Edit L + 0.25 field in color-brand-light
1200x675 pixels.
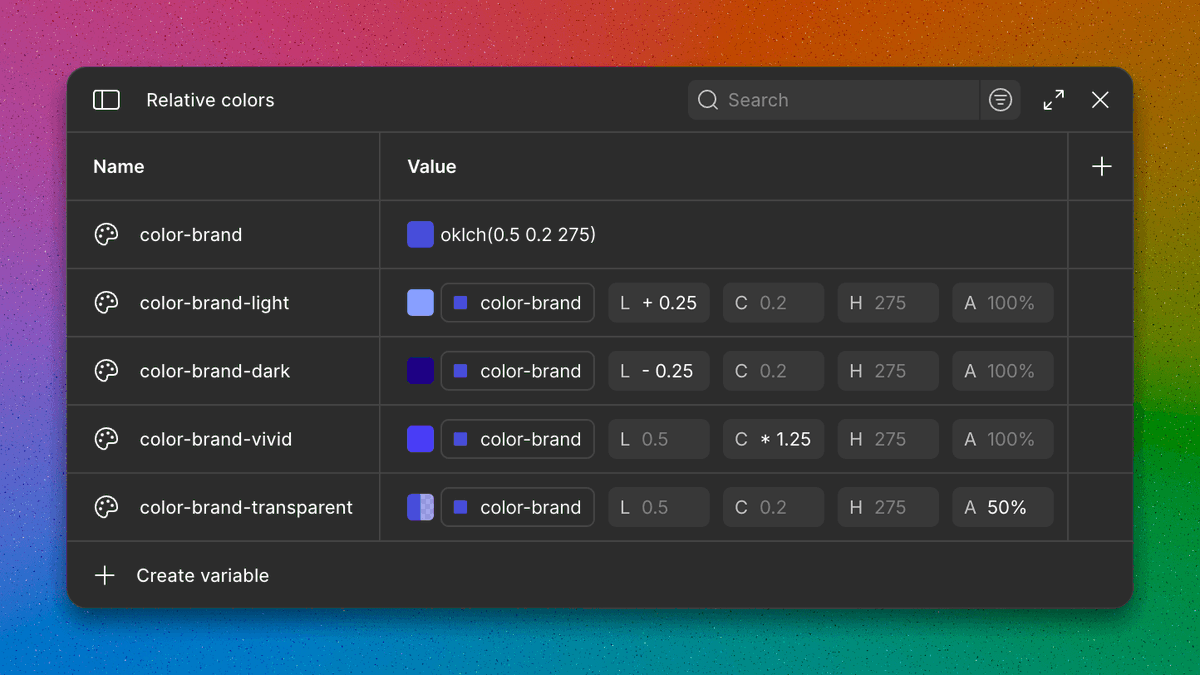[x=659, y=303]
